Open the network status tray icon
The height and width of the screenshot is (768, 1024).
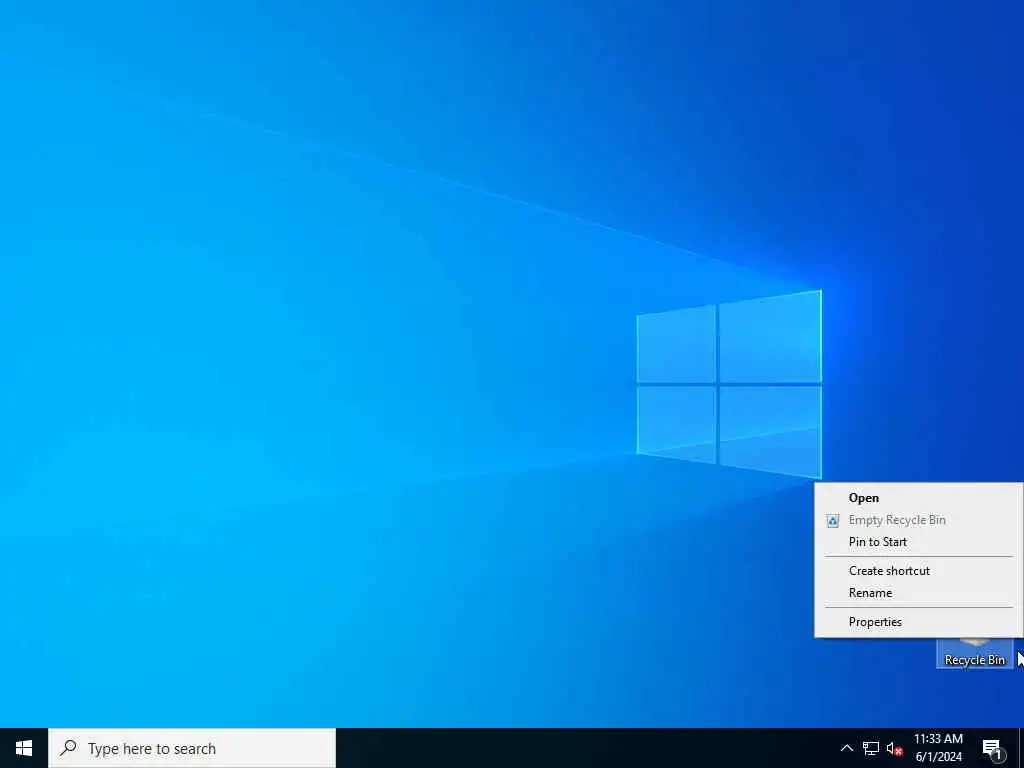point(871,748)
